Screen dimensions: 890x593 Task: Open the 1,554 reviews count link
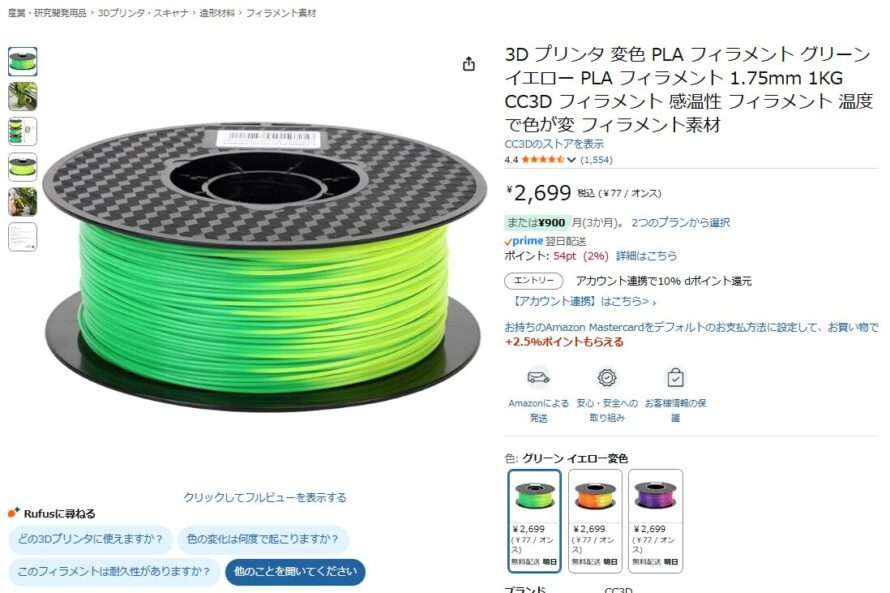pos(596,160)
